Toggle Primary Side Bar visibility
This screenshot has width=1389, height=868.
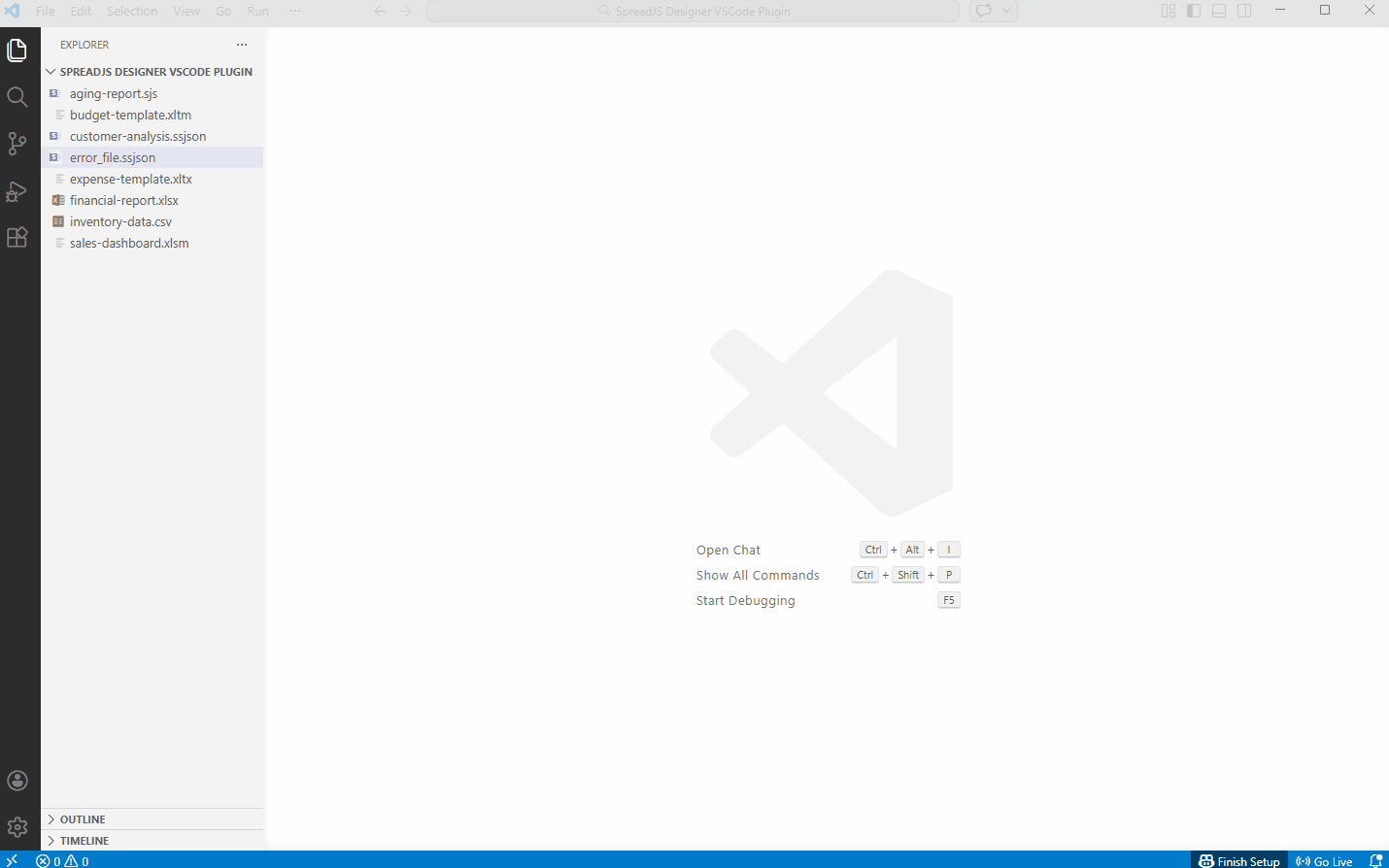[x=1194, y=11]
